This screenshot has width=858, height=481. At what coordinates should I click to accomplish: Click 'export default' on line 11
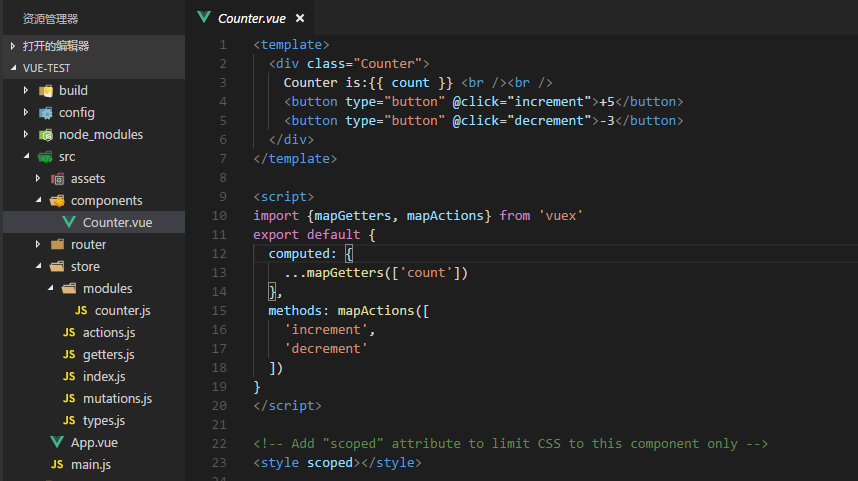(x=307, y=235)
